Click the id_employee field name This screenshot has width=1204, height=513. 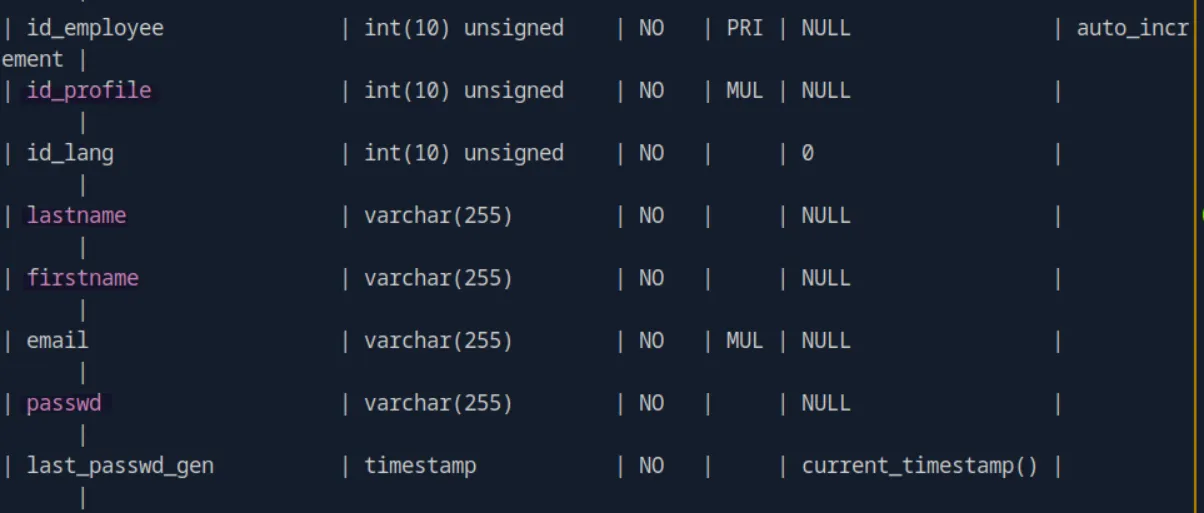point(95,28)
